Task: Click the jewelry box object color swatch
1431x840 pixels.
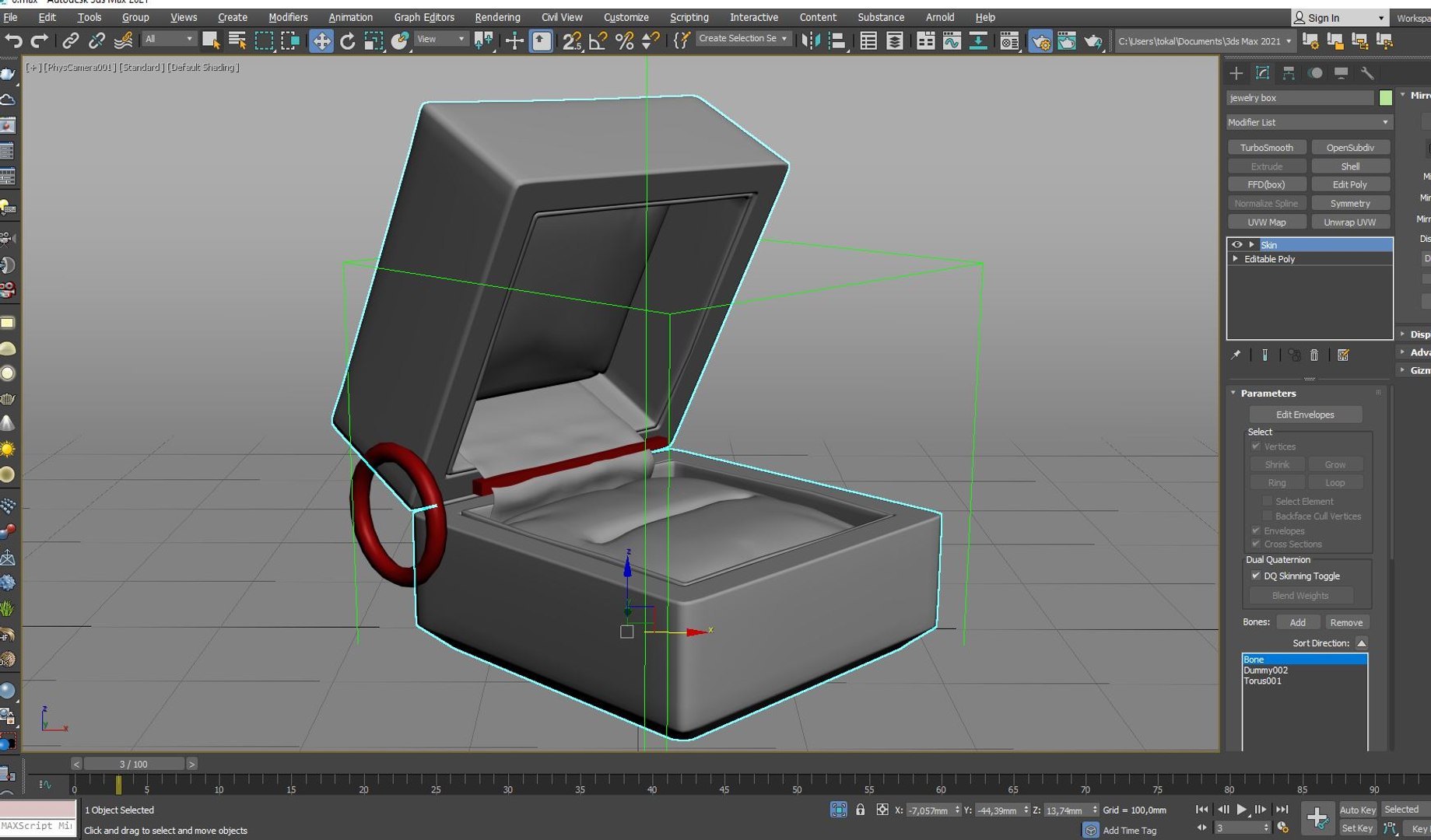Action: click(x=1385, y=98)
